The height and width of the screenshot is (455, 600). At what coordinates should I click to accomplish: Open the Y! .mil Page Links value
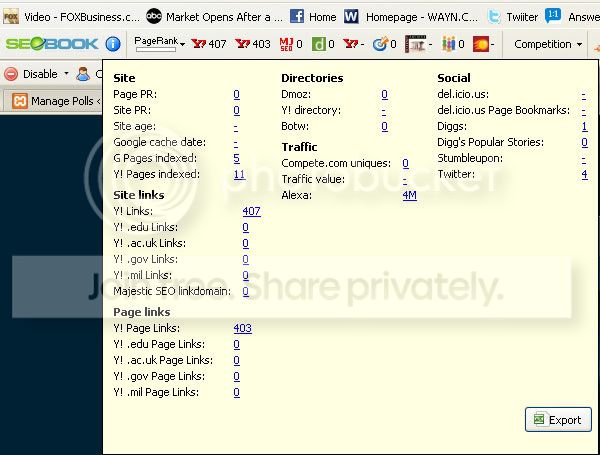[x=236, y=392]
